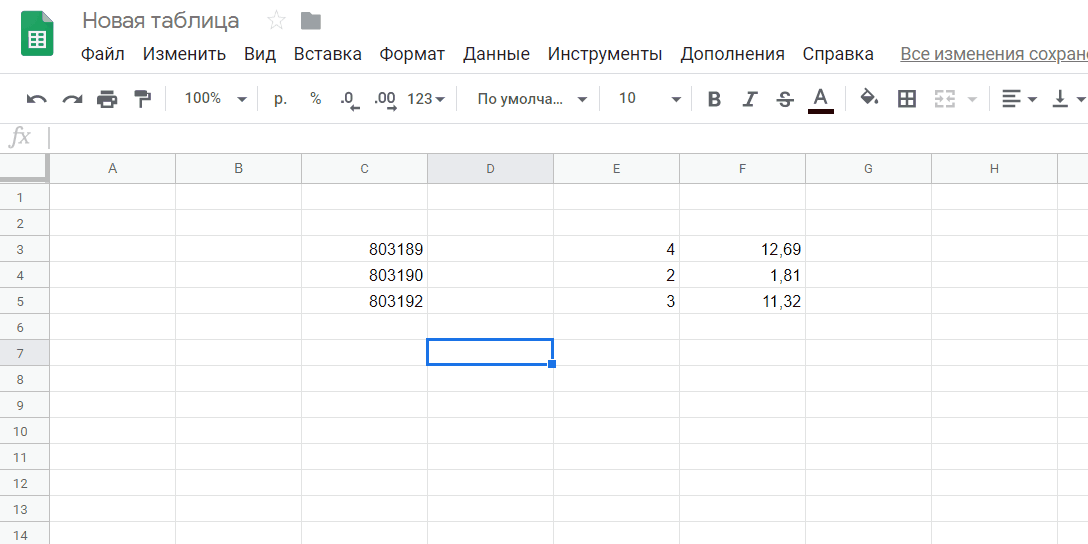Decrease decimal places button
The width and height of the screenshot is (1088, 544).
[x=350, y=100]
